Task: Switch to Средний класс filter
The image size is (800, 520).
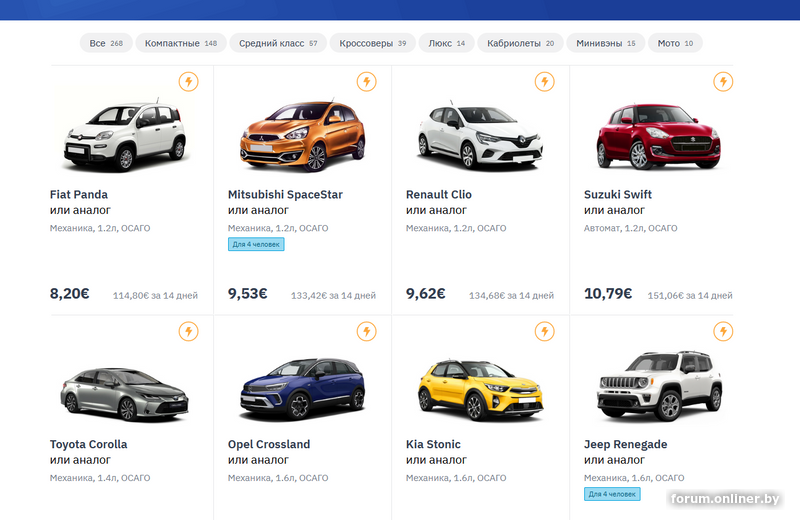Action: pos(278,43)
